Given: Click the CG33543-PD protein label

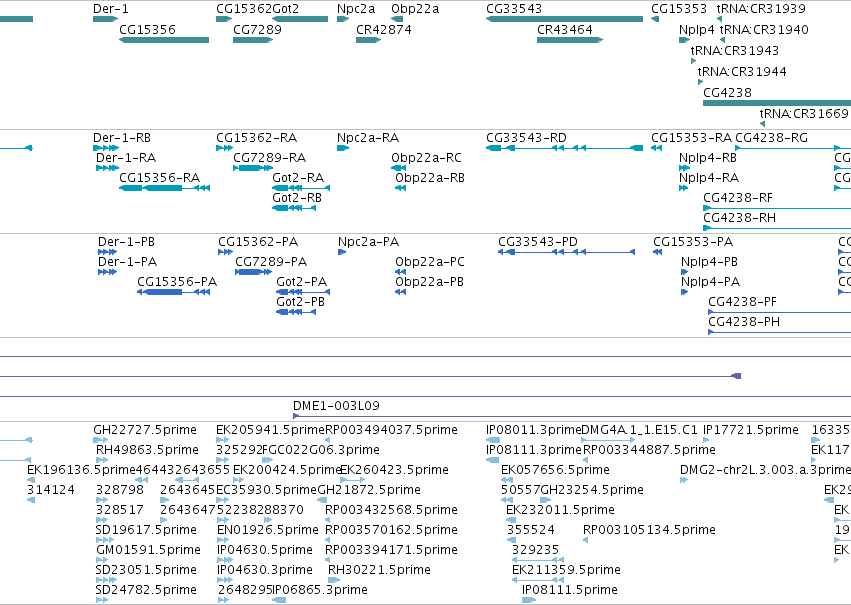Looking at the screenshot, I should point(538,242).
